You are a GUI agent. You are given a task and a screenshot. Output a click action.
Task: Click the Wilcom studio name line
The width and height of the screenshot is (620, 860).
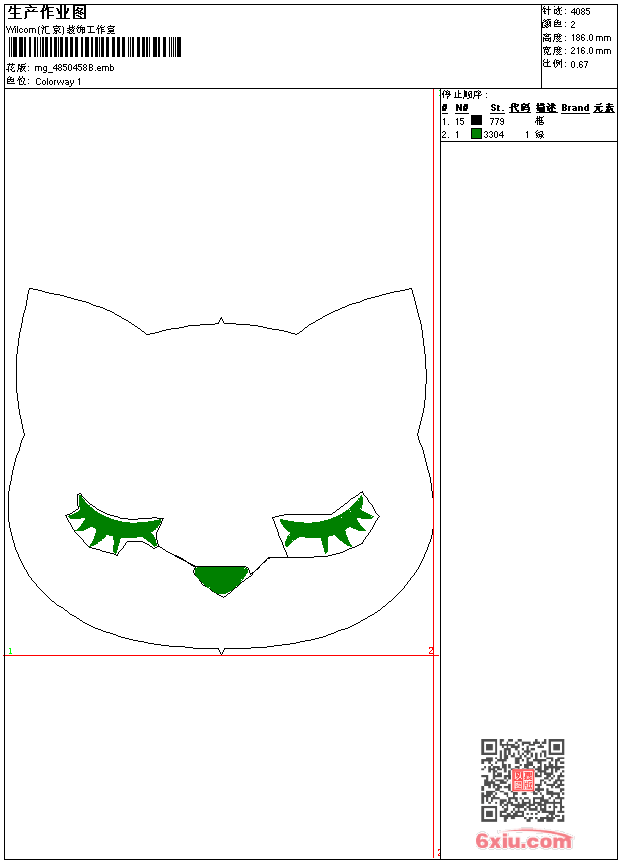coord(61,30)
